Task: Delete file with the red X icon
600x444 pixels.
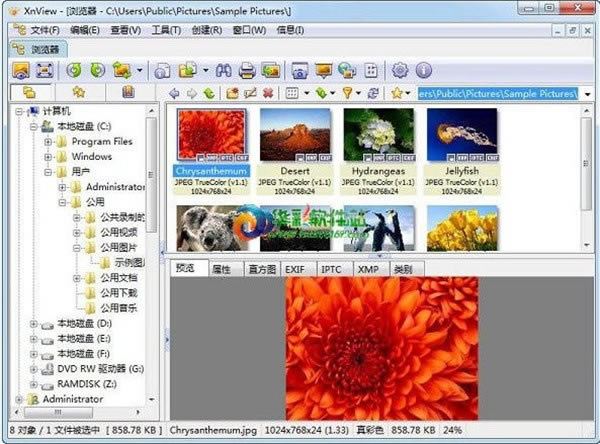Action: [x=268, y=93]
